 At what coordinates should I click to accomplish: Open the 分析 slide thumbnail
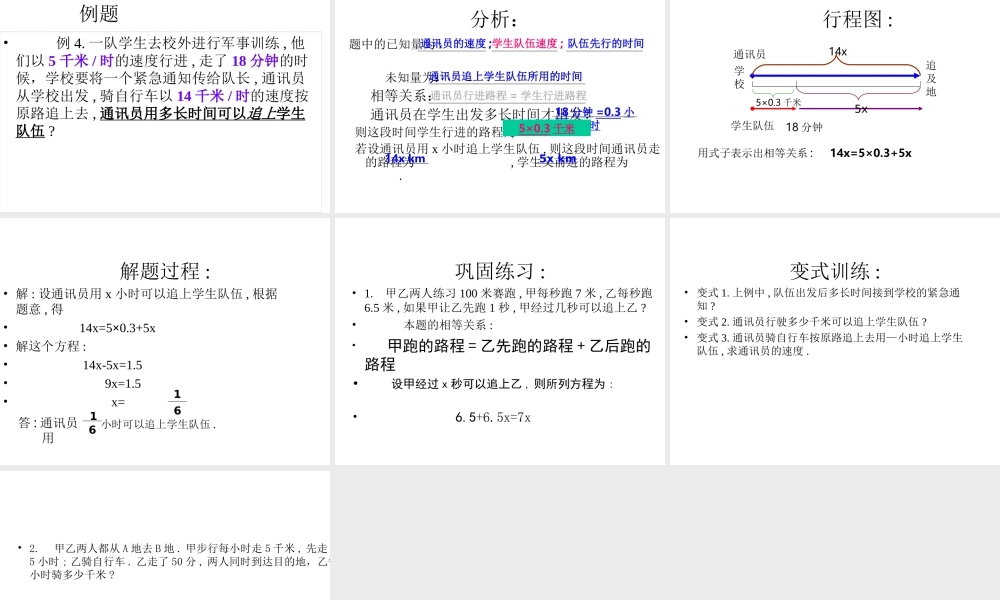499,106
